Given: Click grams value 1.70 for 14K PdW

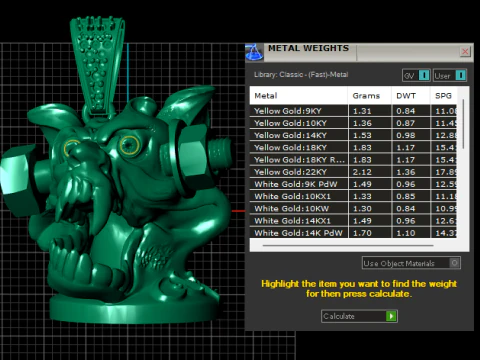Looking at the screenshot, I should click(362, 233).
